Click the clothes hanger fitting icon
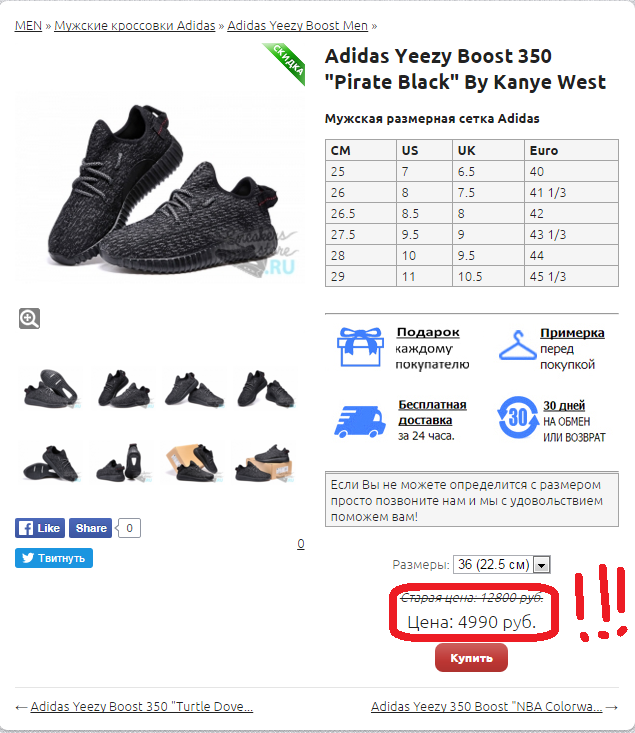The image size is (635, 733). click(517, 345)
